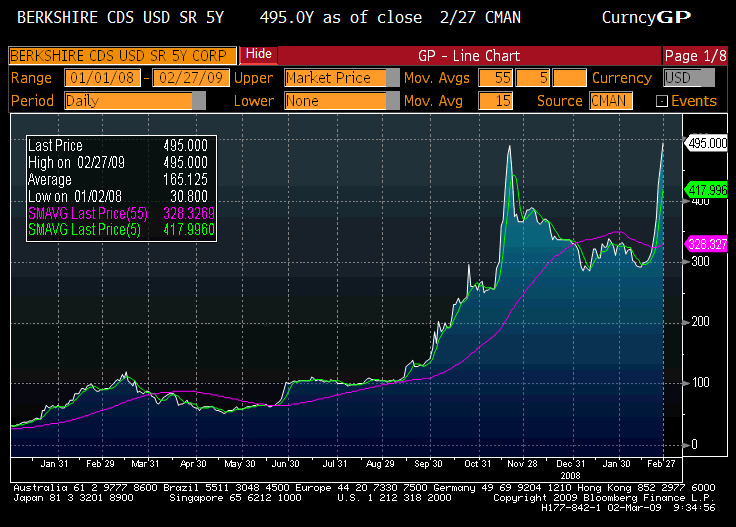
Task: Click the Page 1/8 indicator
Action: [x=695, y=56]
